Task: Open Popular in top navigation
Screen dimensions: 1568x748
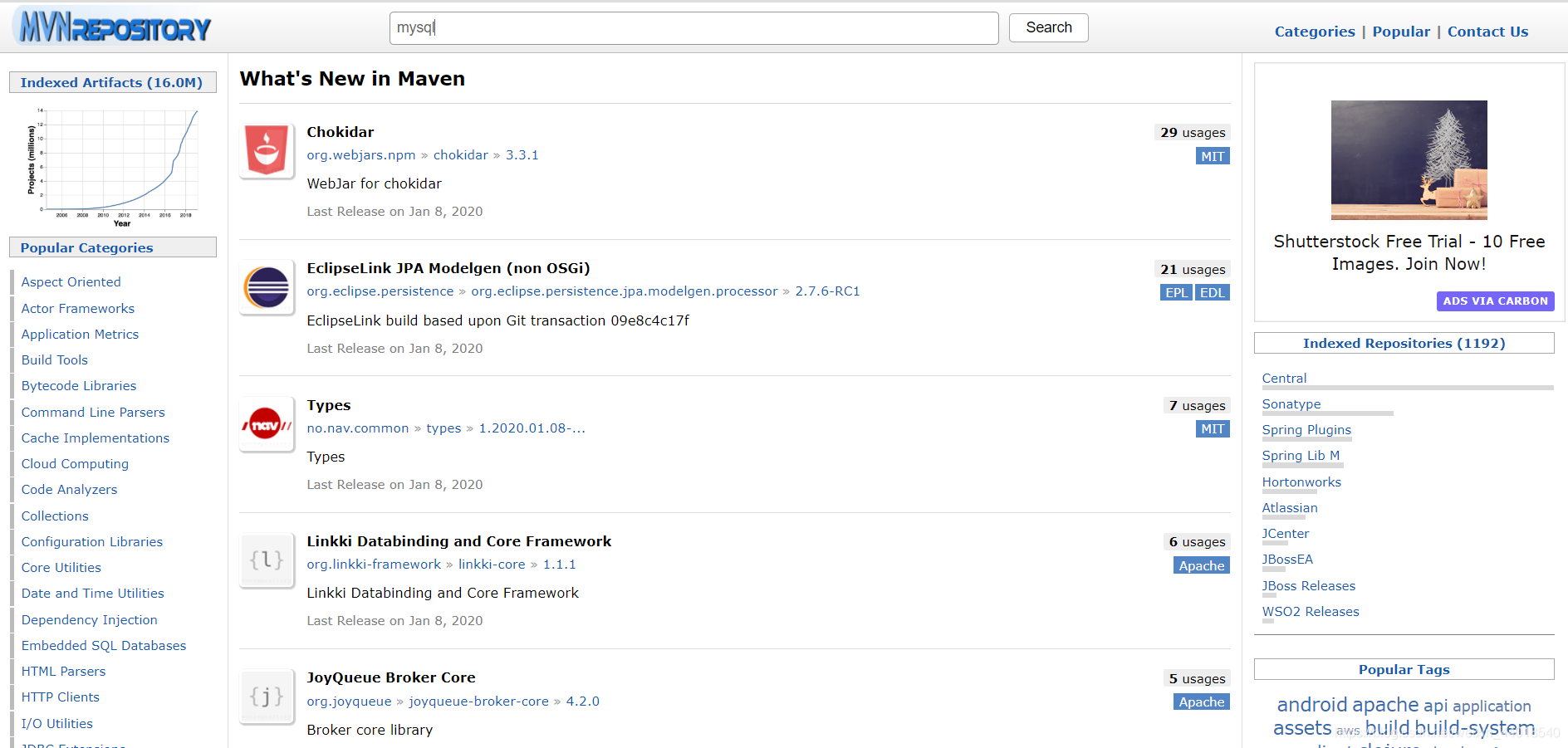Action: [1400, 32]
